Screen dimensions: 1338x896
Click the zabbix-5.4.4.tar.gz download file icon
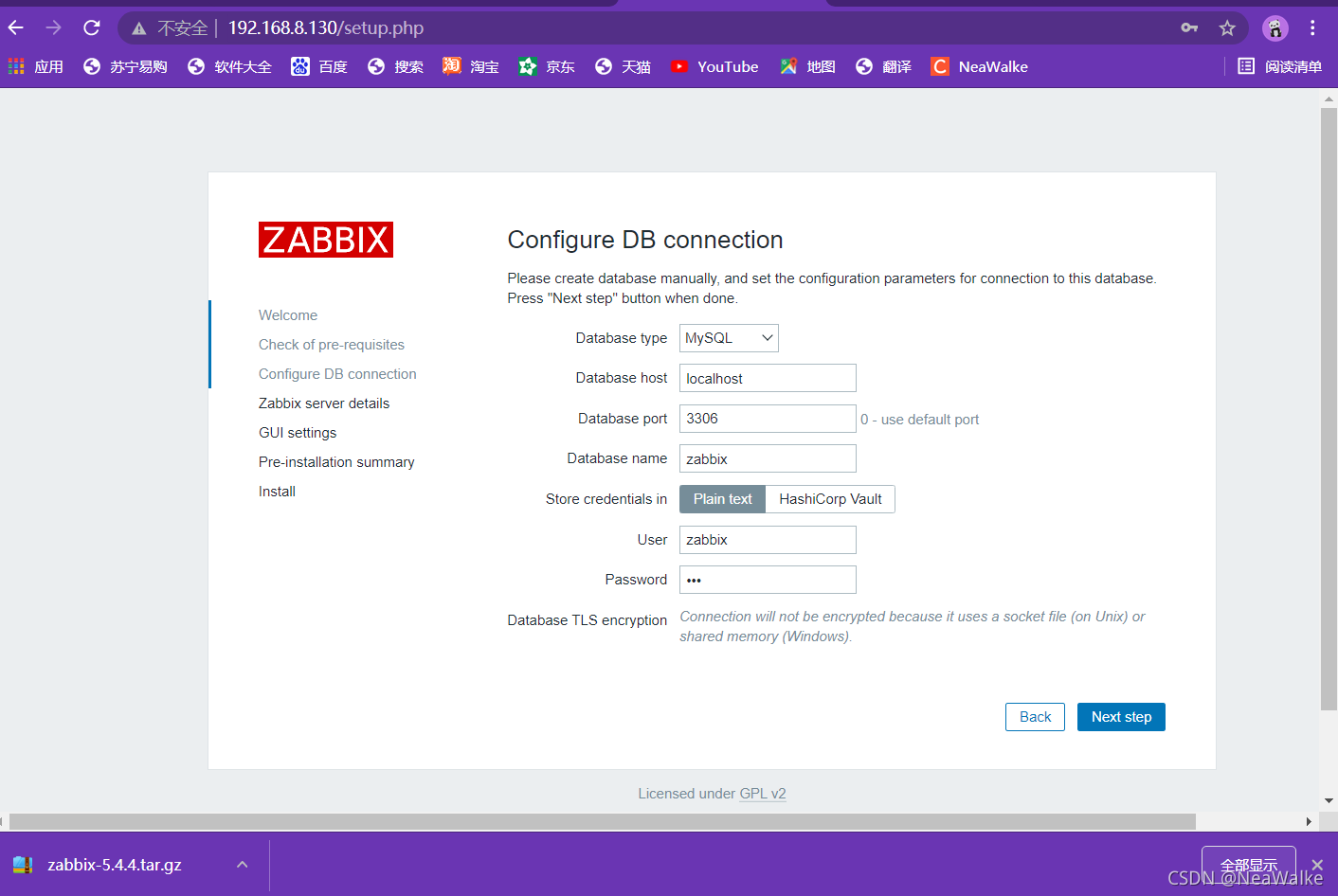pos(23,865)
